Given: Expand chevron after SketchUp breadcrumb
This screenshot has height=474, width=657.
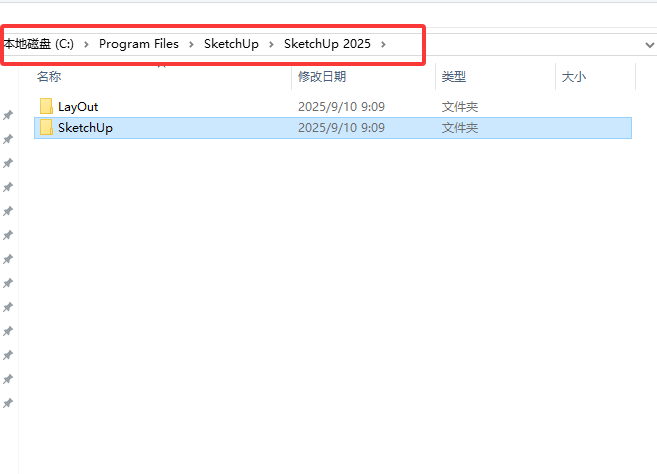Looking at the screenshot, I should 271,44.
